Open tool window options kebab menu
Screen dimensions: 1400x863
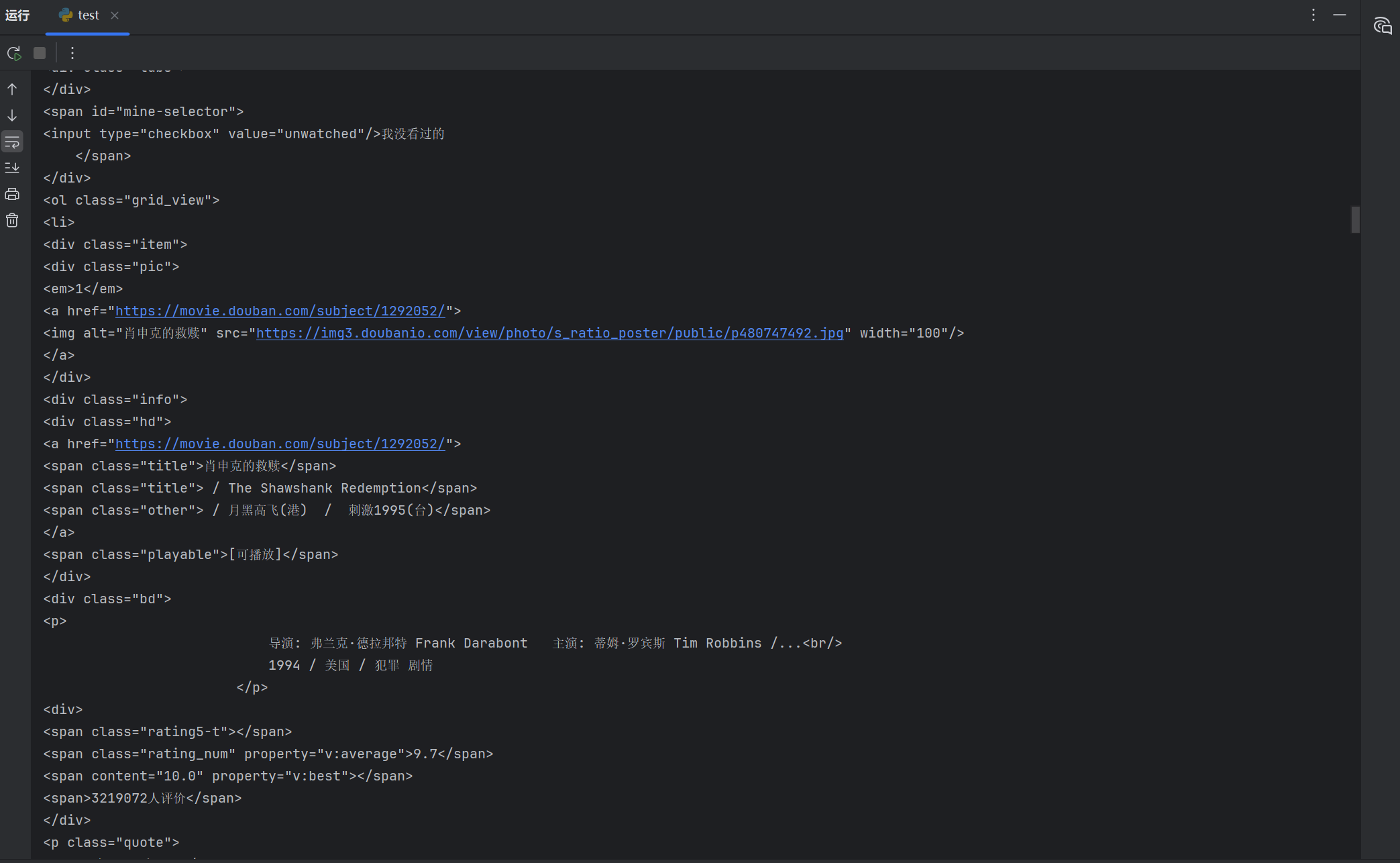click(x=1313, y=15)
